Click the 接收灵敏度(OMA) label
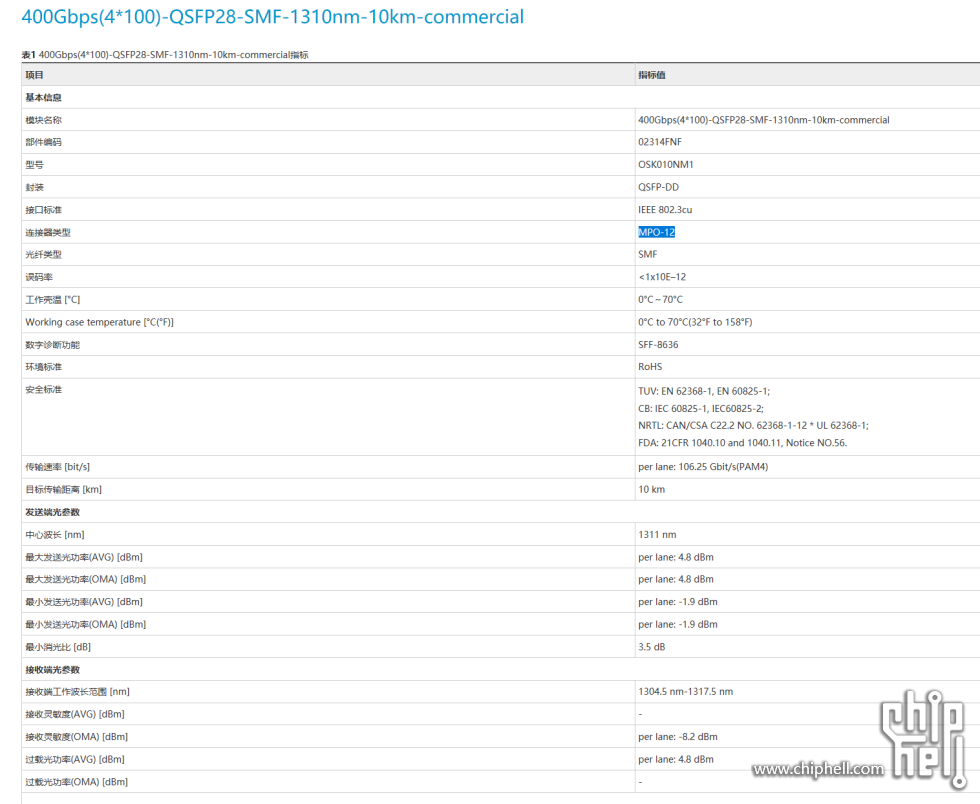The width and height of the screenshot is (980, 804). coord(77,738)
